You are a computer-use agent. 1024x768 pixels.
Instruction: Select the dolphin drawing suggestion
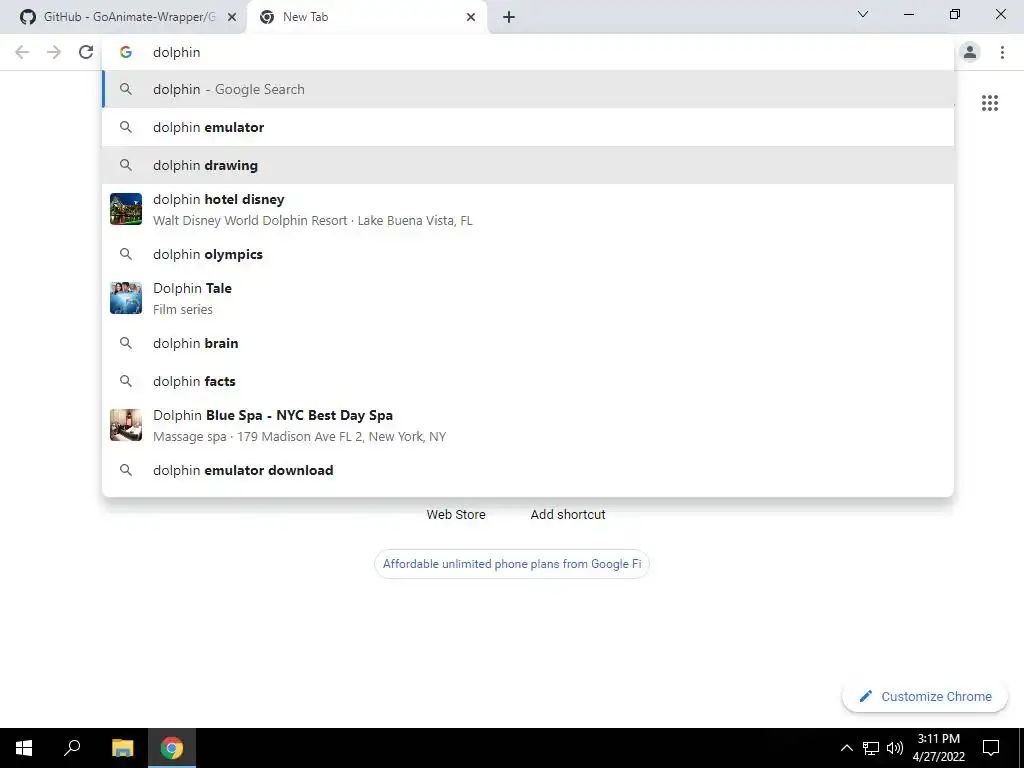(x=528, y=165)
